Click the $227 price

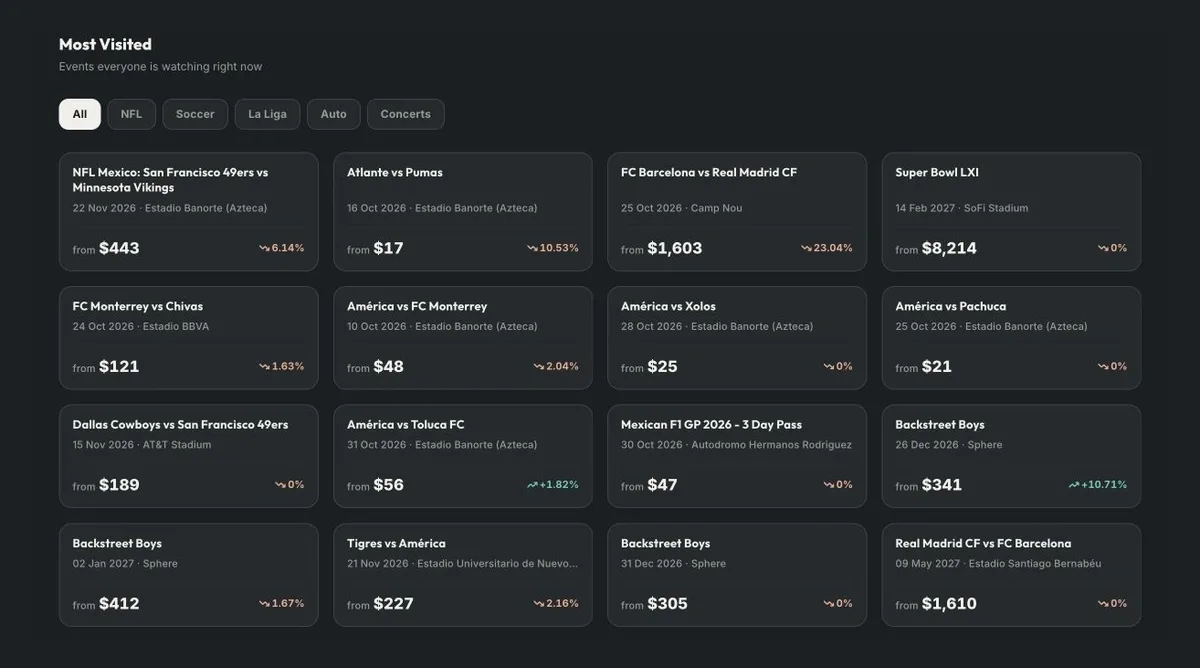tap(393, 603)
